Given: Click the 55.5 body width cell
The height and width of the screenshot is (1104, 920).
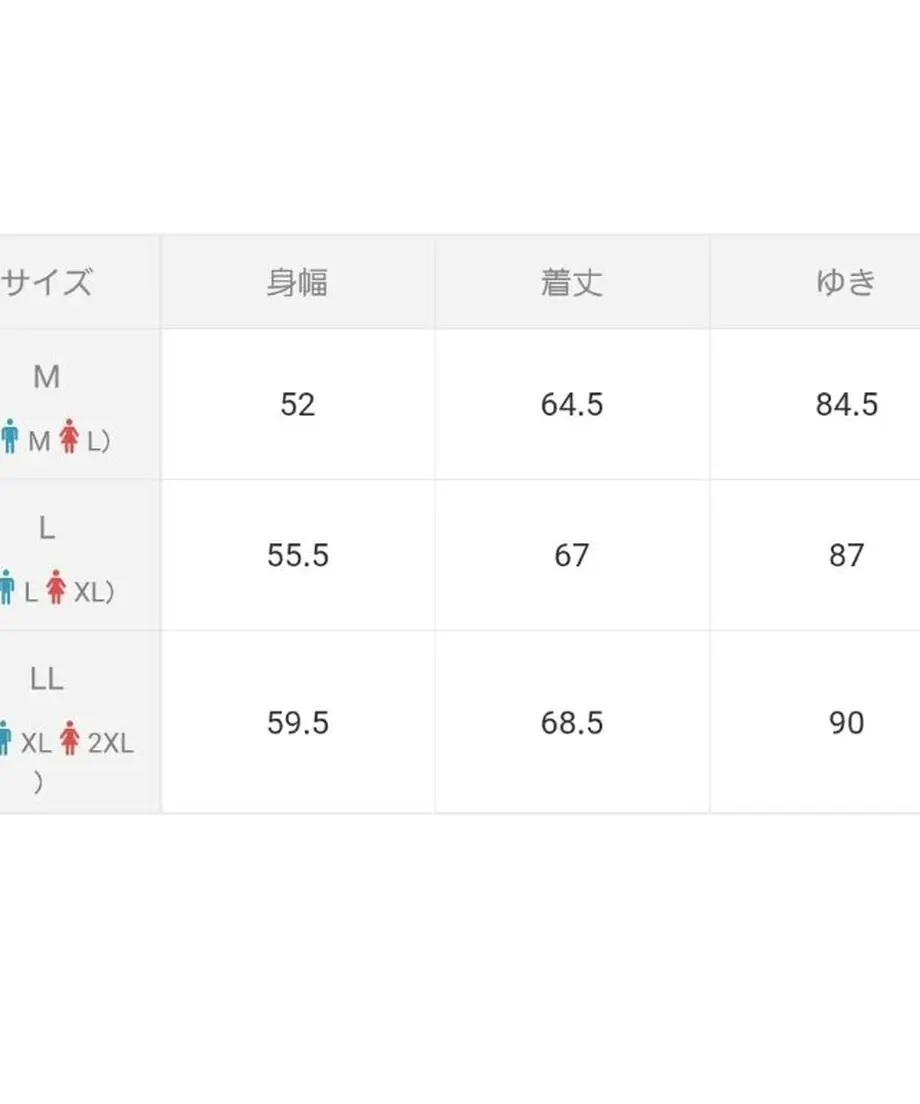Looking at the screenshot, I should [x=297, y=555].
